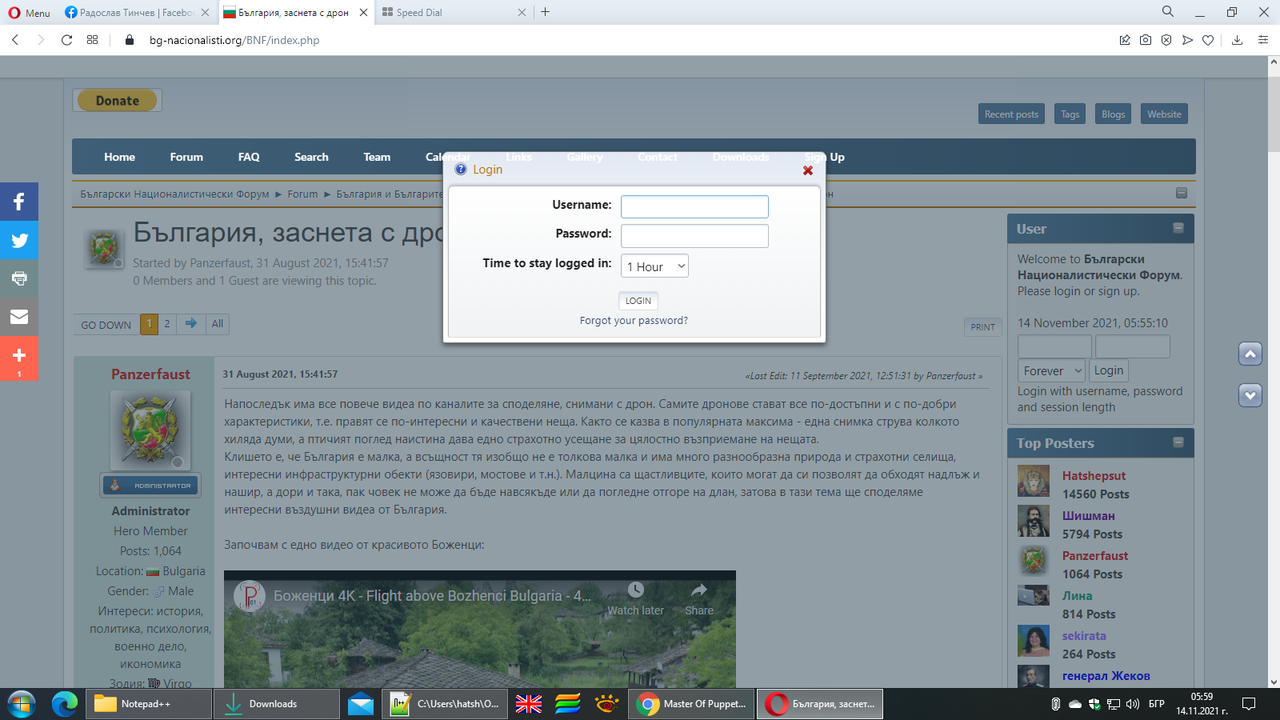Bookmark page with the heart icon
The width and height of the screenshot is (1280, 720).
click(1208, 40)
